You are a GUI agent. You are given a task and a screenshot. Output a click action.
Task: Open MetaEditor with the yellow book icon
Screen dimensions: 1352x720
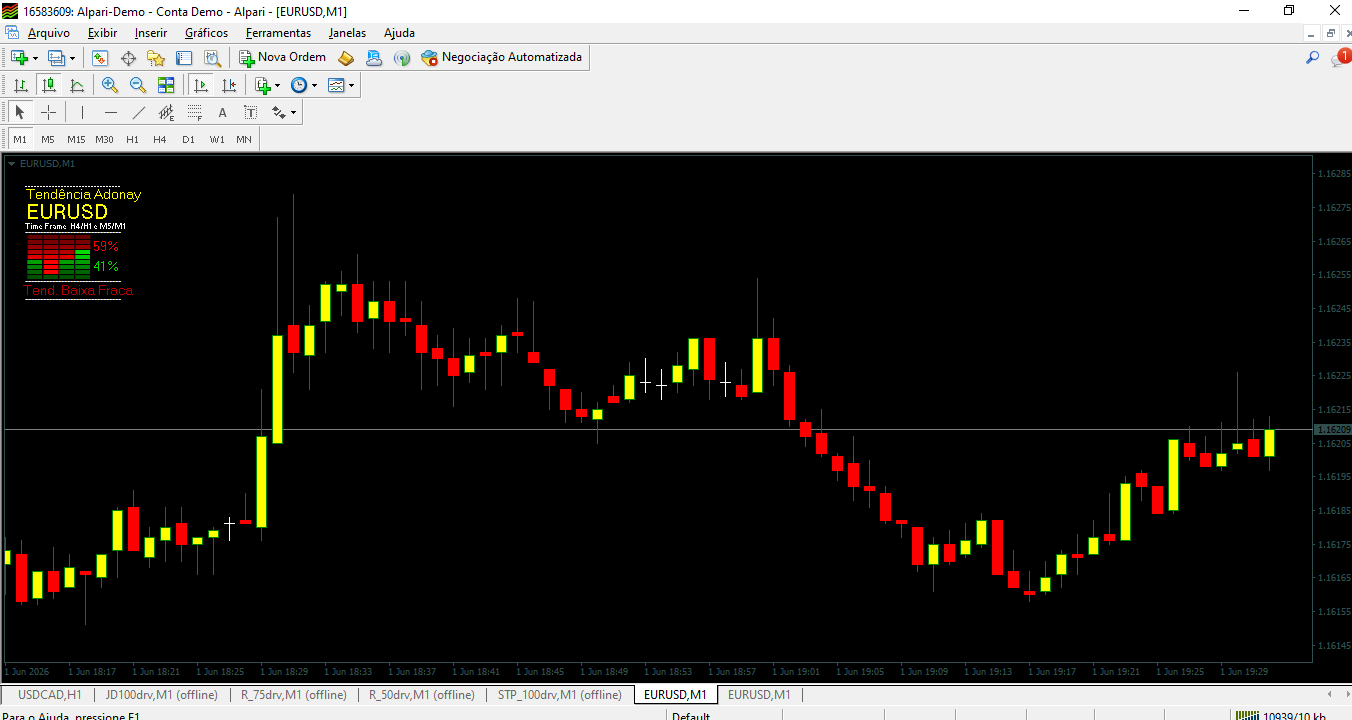[346, 58]
